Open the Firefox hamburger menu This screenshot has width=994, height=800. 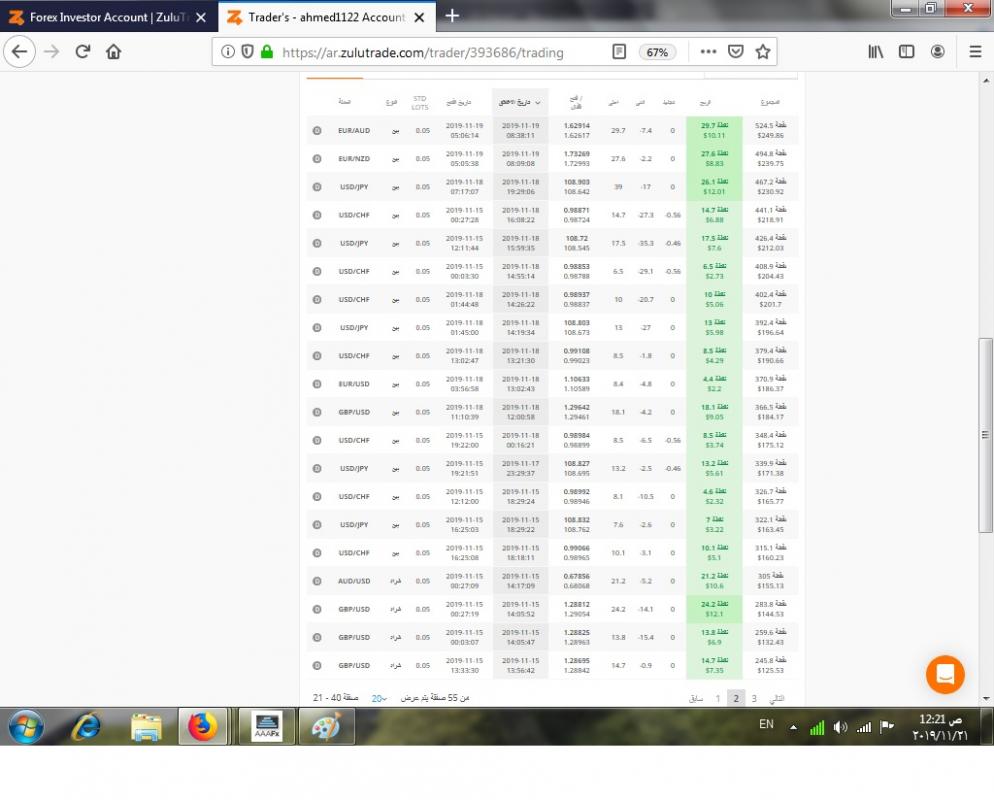[976, 52]
